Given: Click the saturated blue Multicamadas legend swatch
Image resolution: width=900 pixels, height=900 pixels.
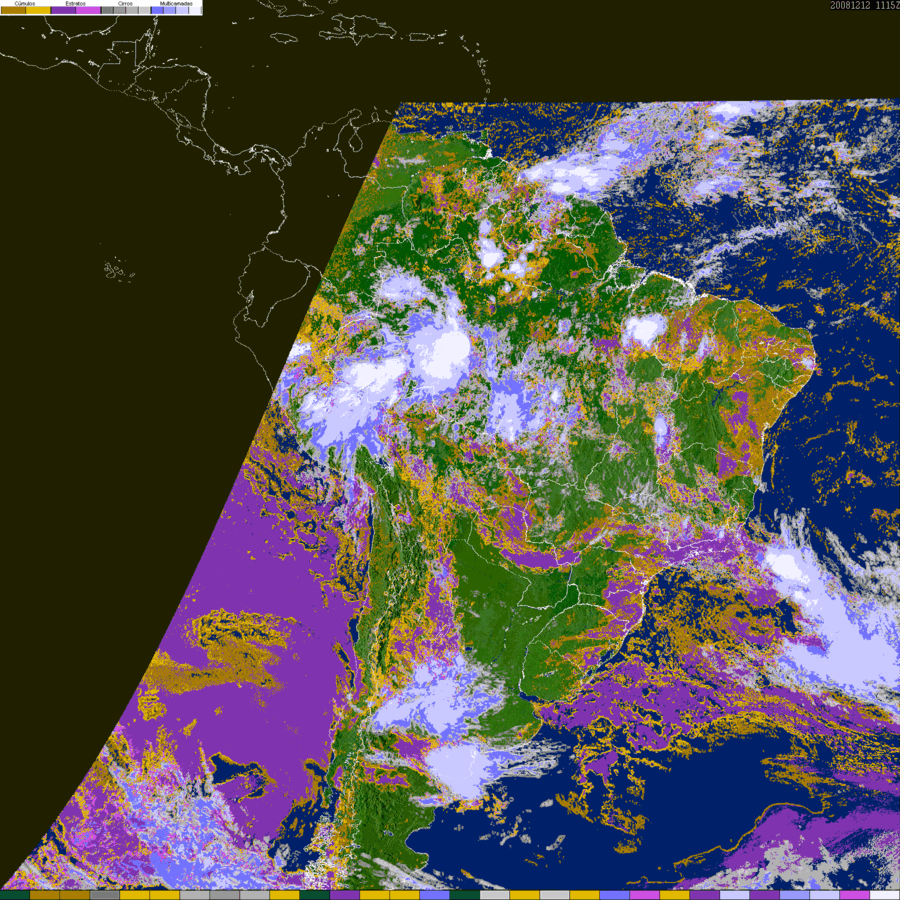Looking at the screenshot, I should [x=157, y=10].
